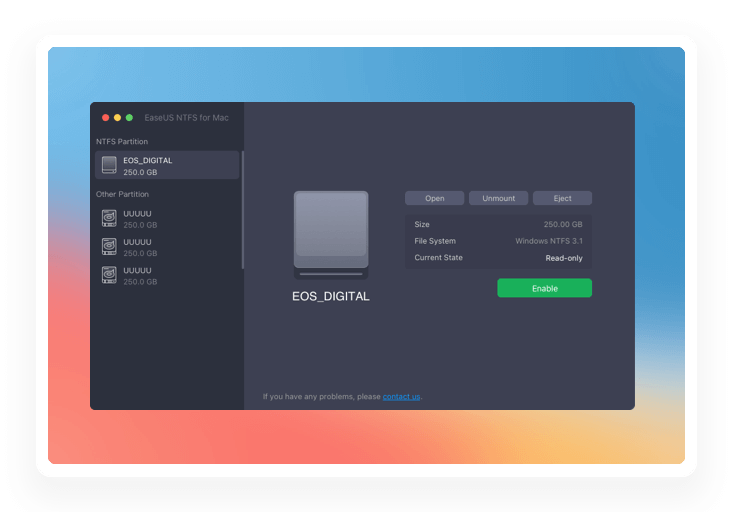Image resolution: width=733 pixels, height=512 pixels.
Task: Open the EOS_DIGITAL drive with Open button
Action: tap(434, 198)
